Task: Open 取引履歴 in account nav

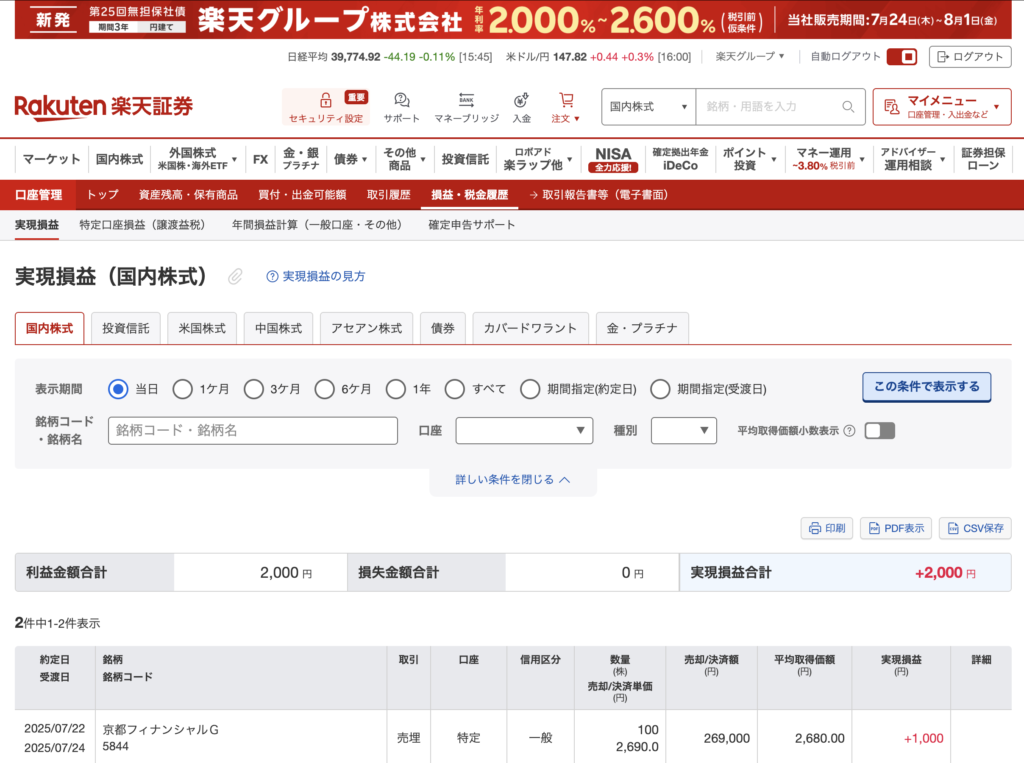Action: coord(389,195)
